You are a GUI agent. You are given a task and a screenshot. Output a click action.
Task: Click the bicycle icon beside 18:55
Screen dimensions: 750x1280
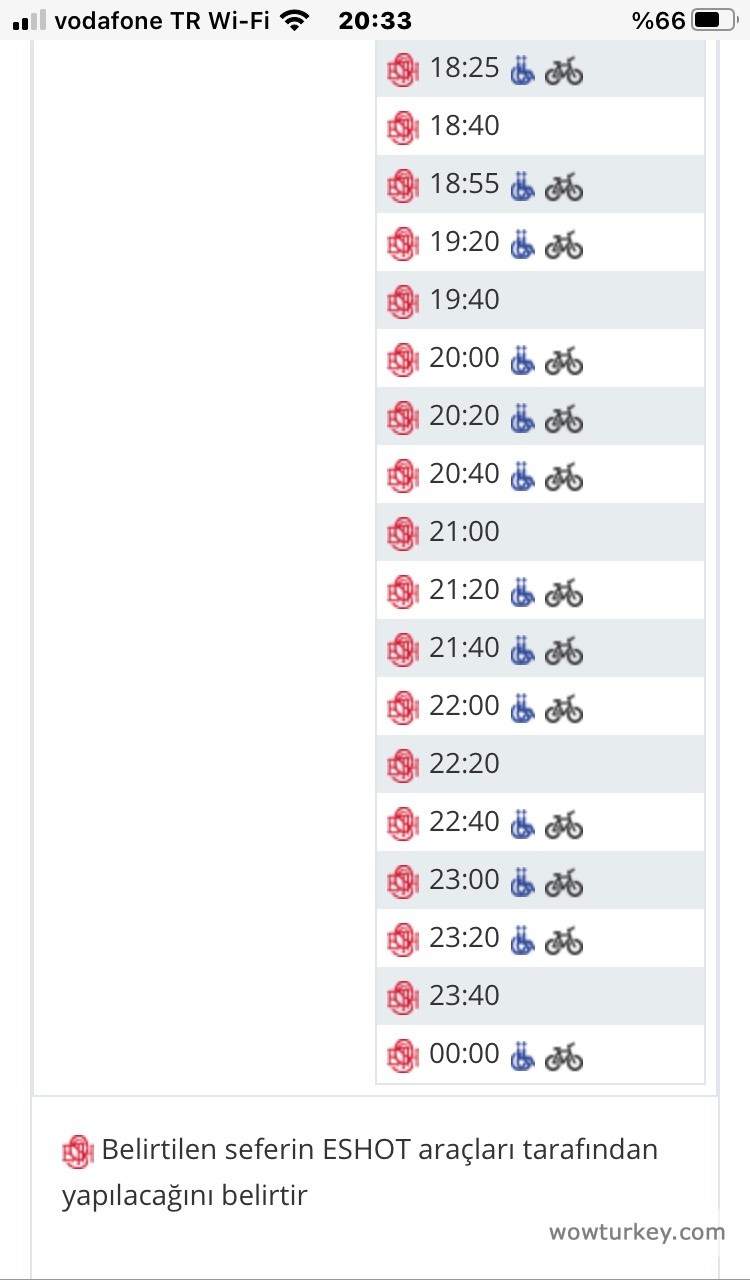point(564,186)
